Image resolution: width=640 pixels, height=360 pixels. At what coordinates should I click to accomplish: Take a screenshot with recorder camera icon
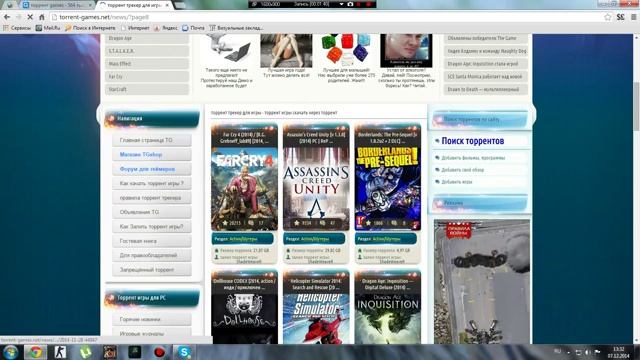[350, 4]
